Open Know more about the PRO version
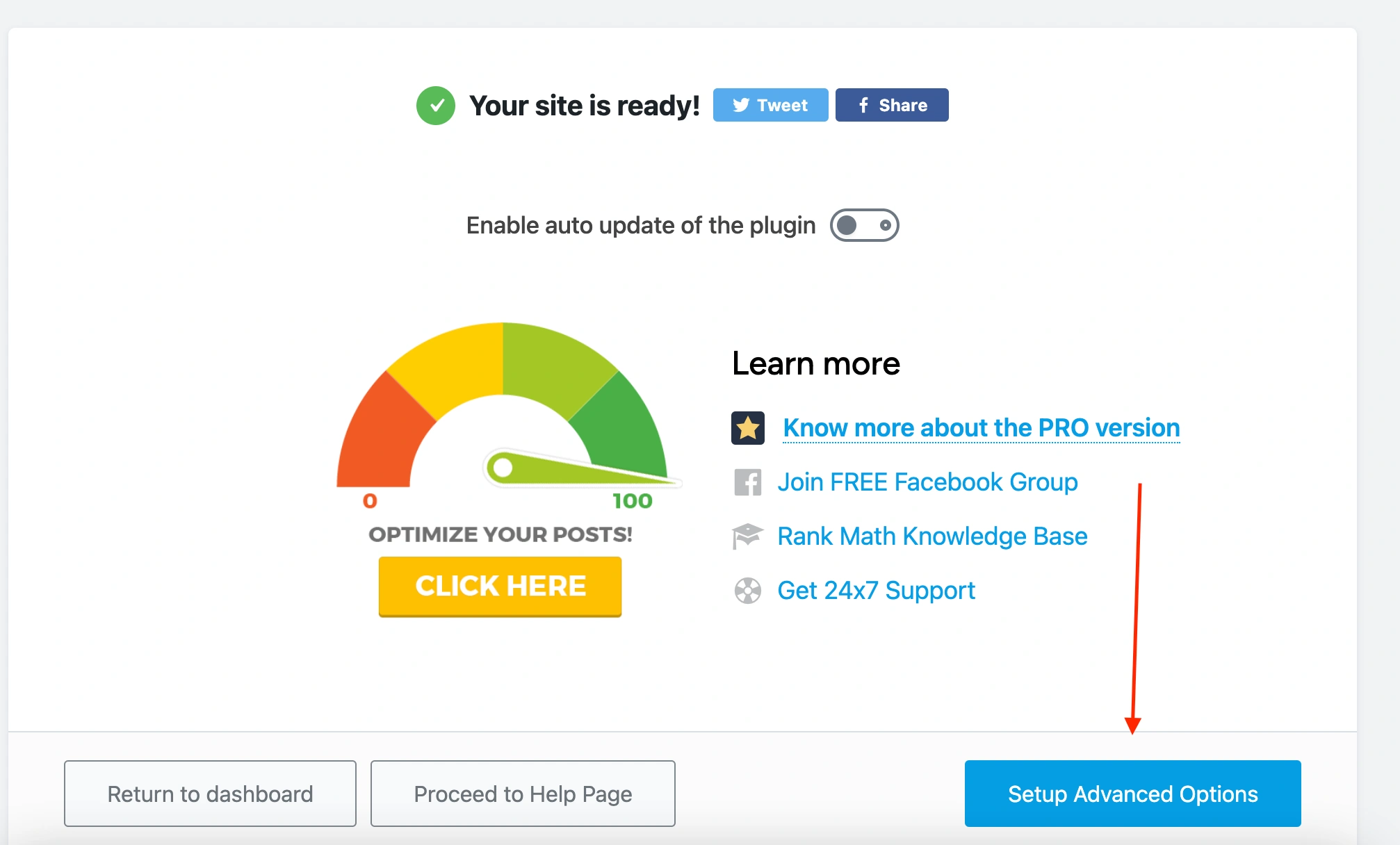The height and width of the screenshot is (845, 1400). coord(981,428)
